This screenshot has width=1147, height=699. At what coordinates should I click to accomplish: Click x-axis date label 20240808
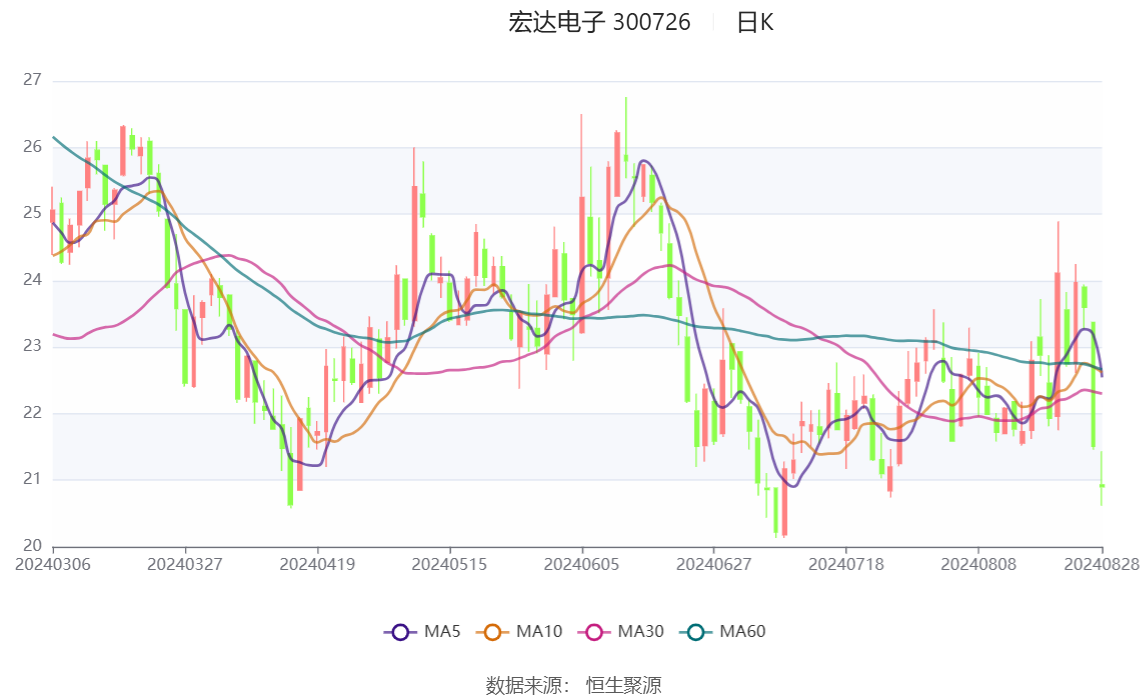(979, 564)
